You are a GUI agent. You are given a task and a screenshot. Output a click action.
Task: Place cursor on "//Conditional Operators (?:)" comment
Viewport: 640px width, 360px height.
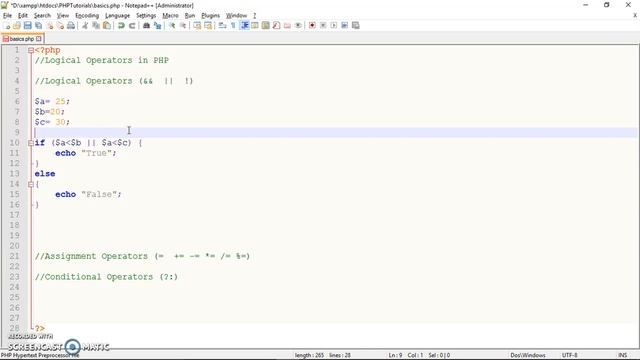coord(106,277)
